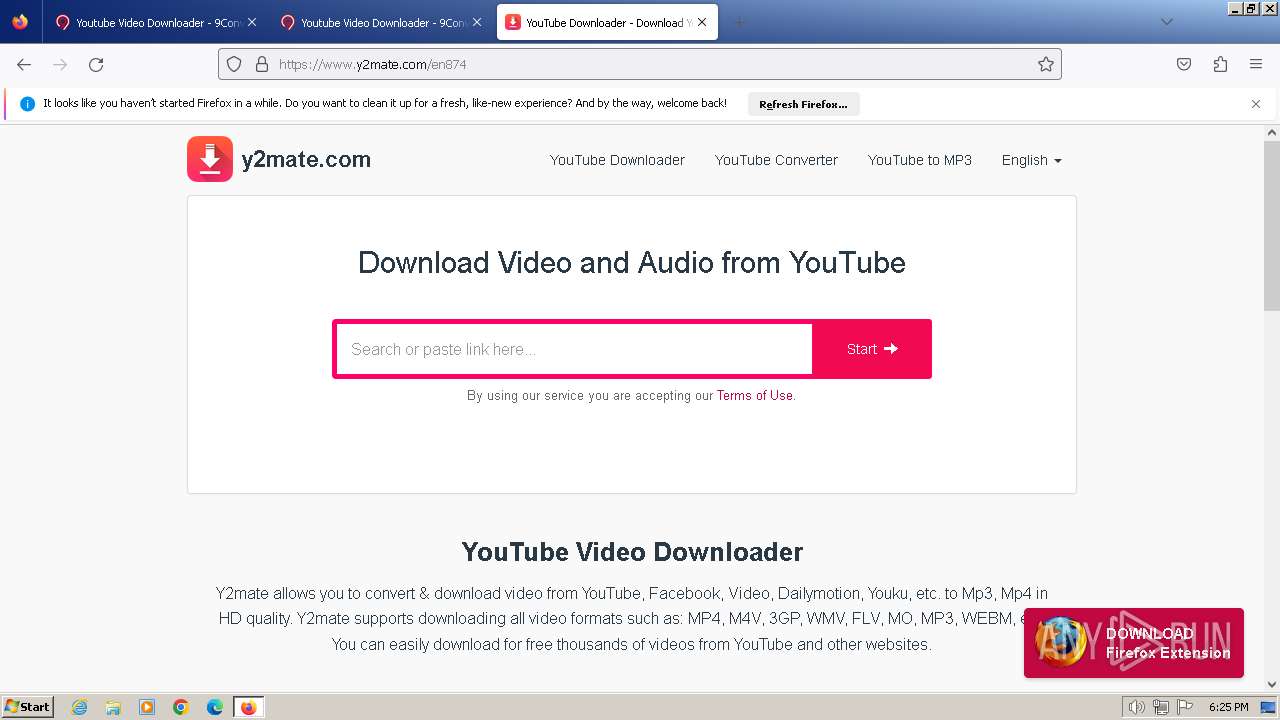1280x720 pixels.
Task: Click the info icon in notification bar
Action: [27, 104]
